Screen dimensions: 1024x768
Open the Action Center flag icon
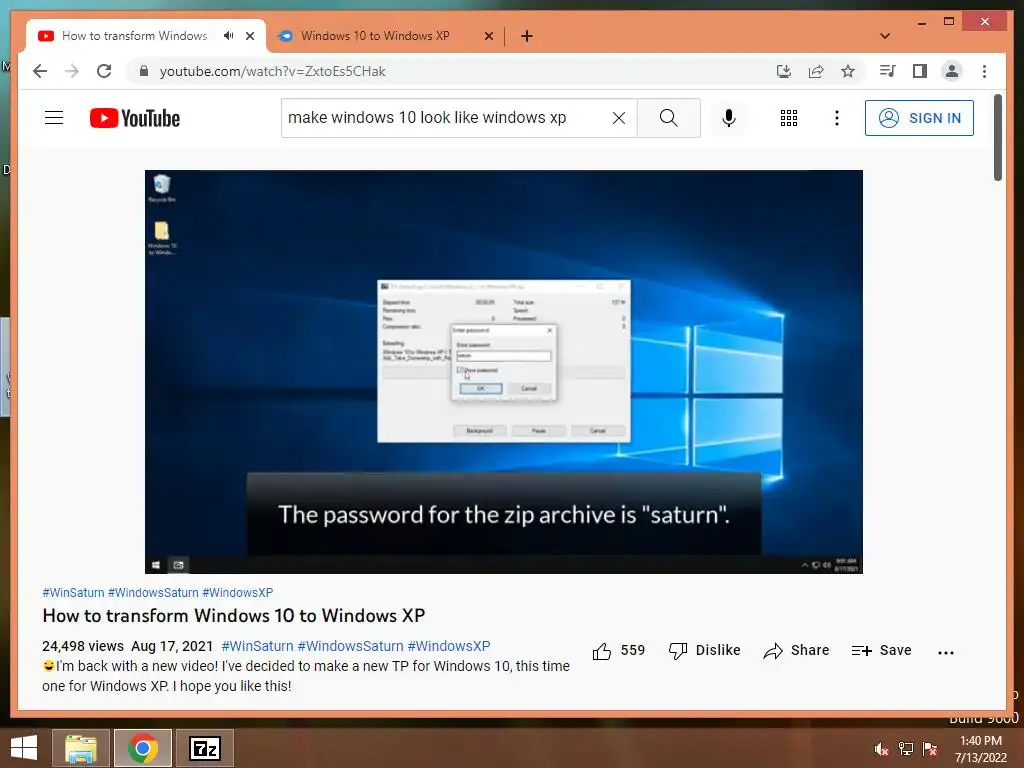point(930,749)
